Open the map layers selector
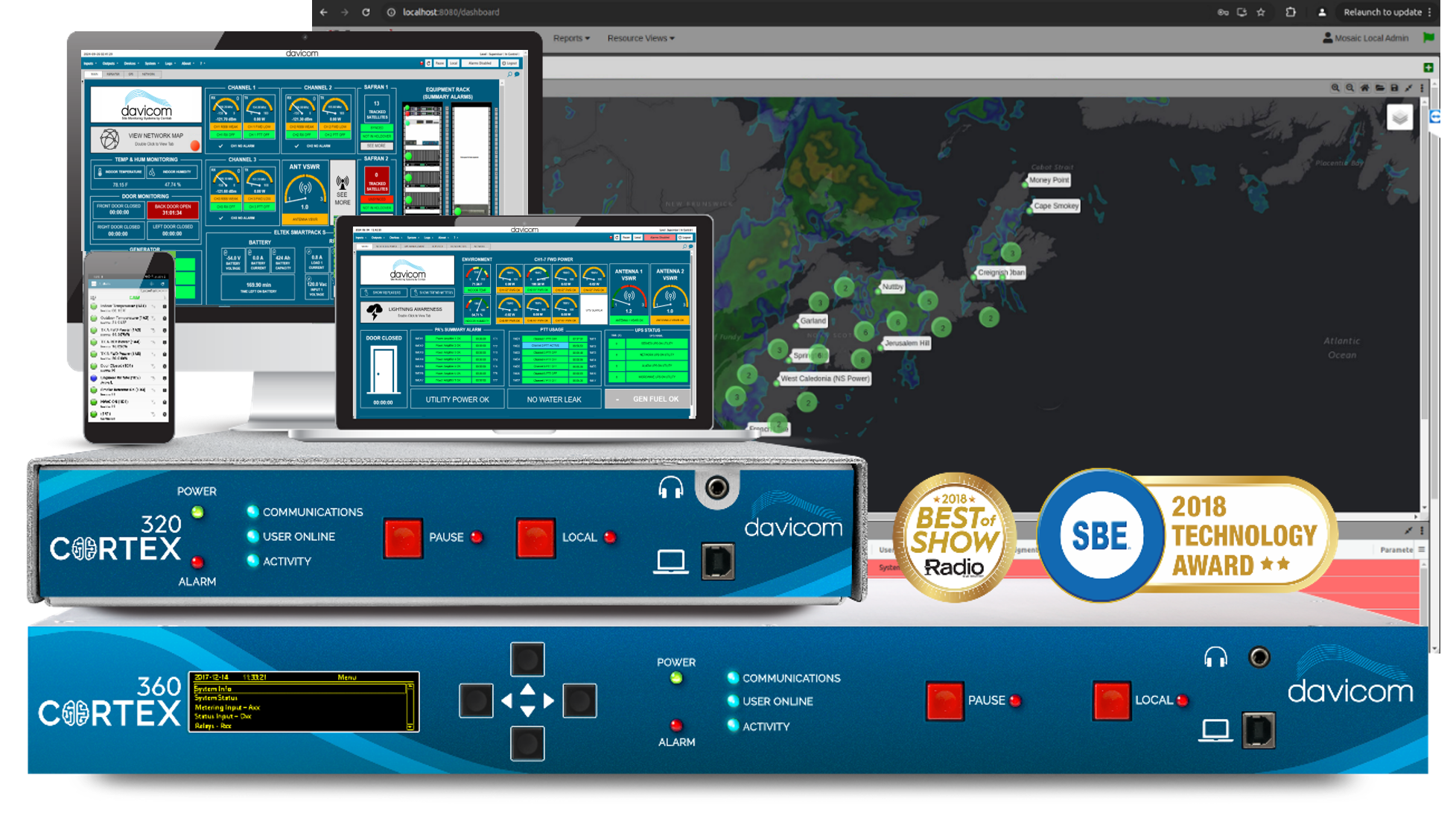Image resolution: width=1456 pixels, height=813 pixels. pyautogui.click(x=1399, y=118)
